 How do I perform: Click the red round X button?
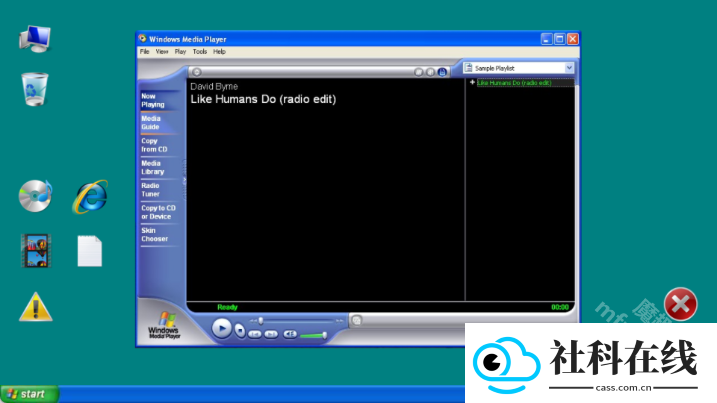coord(680,304)
